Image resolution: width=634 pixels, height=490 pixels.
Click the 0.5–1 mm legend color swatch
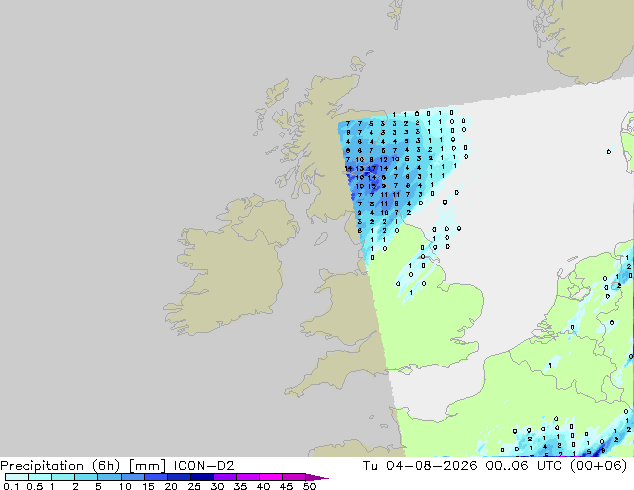tap(40, 477)
